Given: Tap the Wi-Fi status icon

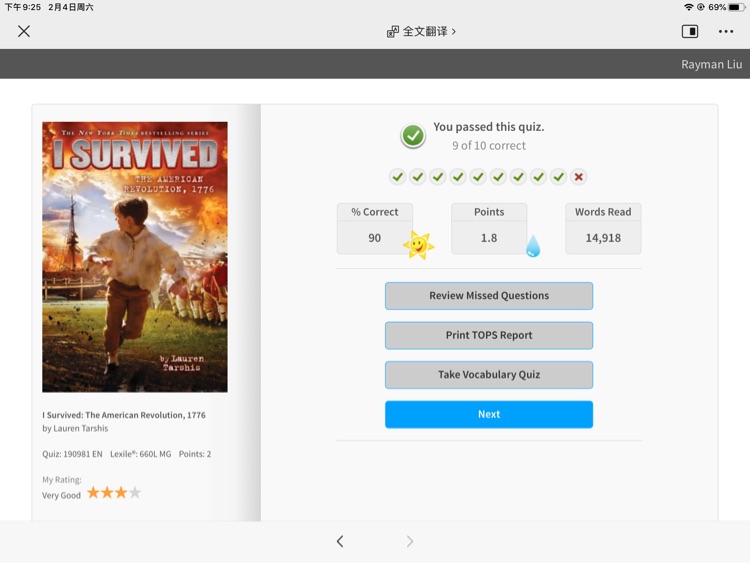Looking at the screenshot, I should [688, 7].
